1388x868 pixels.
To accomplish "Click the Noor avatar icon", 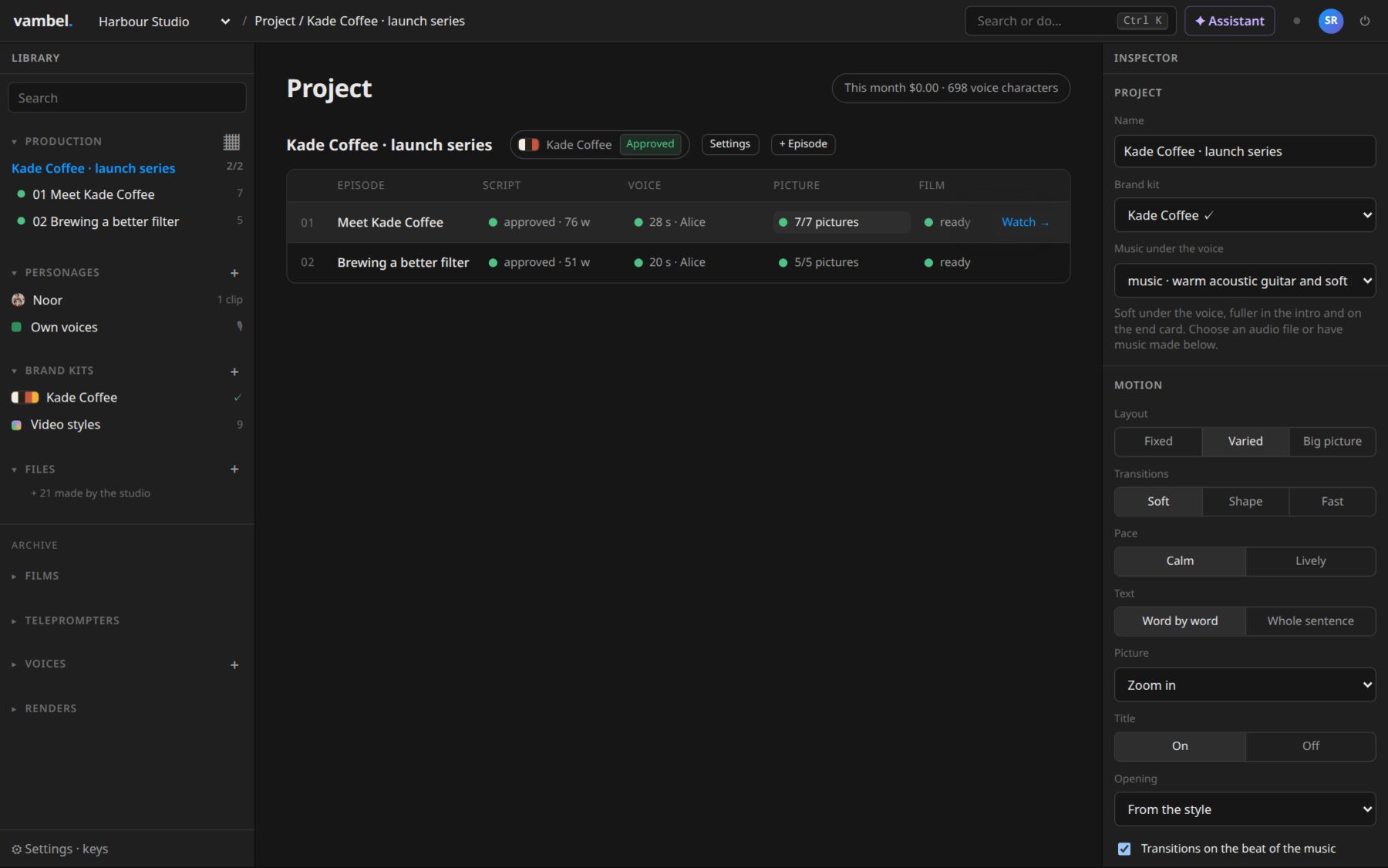I will tap(19, 300).
